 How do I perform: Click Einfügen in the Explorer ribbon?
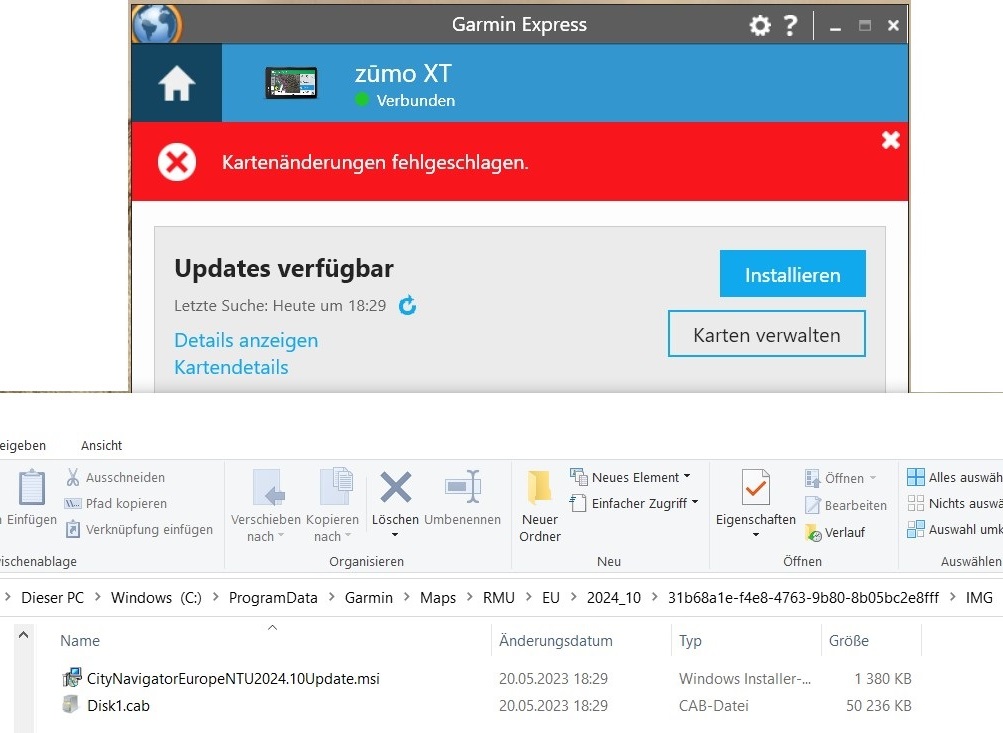[31, 498]
